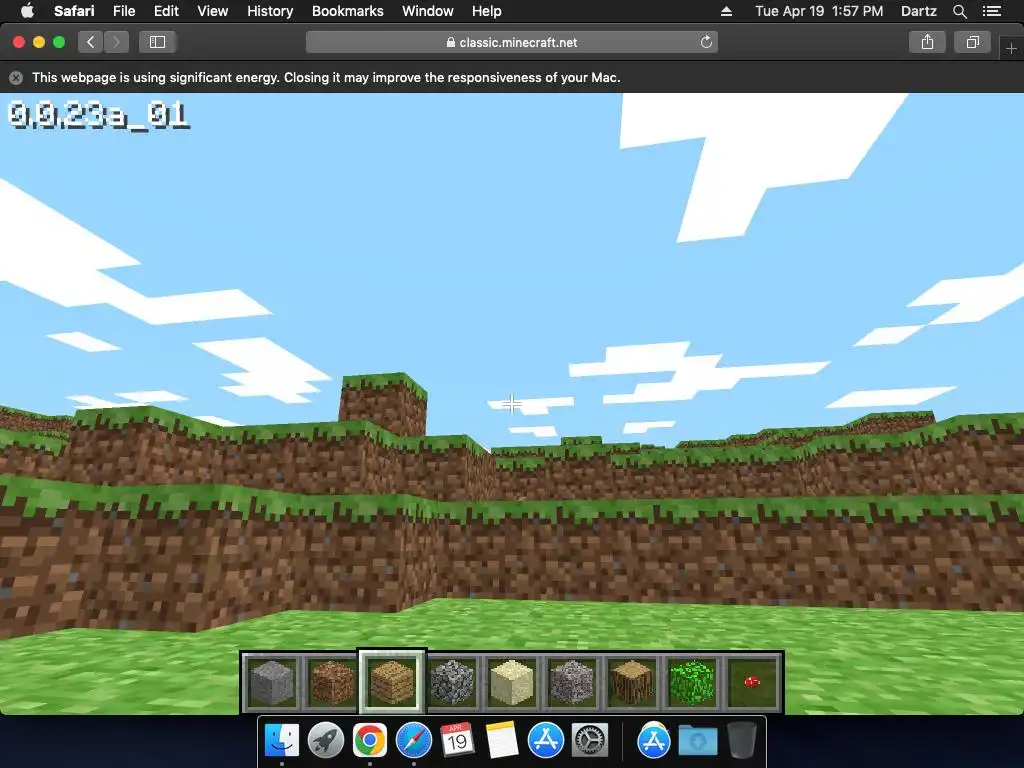Select the wooden planks block in hotbar

click(392, 682)
